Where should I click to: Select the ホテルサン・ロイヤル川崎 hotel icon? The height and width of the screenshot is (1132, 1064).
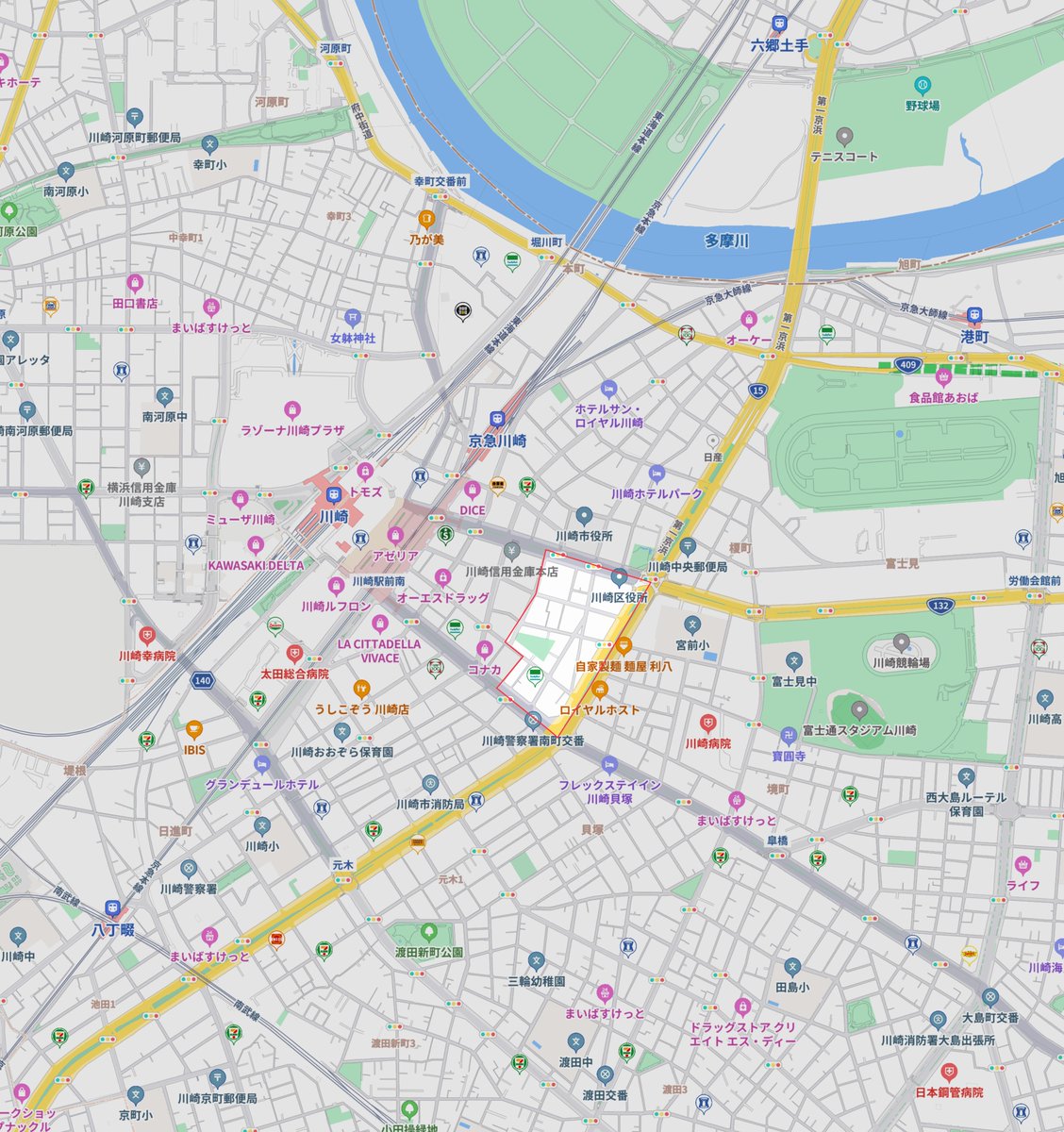pos(608,389)
